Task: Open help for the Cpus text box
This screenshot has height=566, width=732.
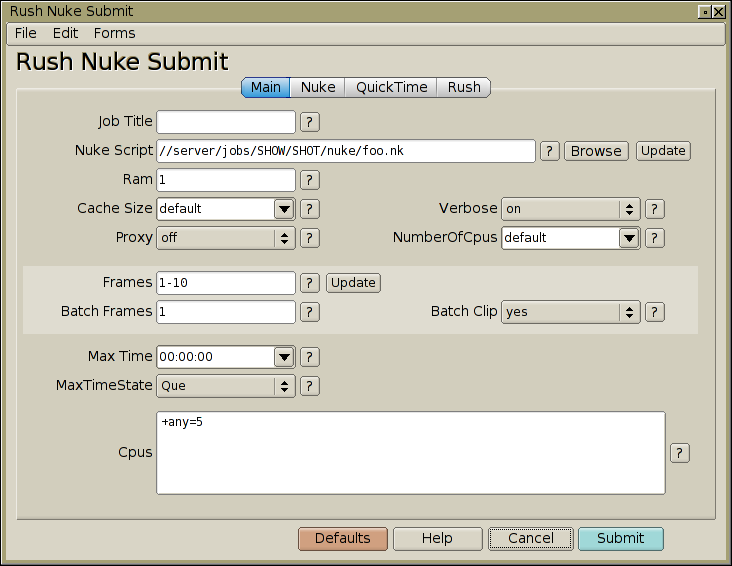Action: click(x=680, y=453)
